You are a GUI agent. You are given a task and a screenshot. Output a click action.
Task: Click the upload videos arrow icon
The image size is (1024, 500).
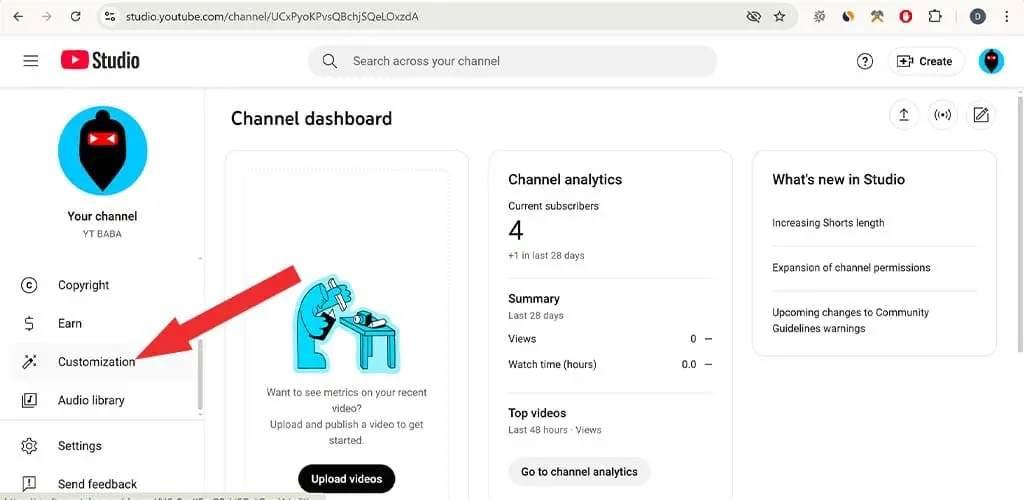904,116
